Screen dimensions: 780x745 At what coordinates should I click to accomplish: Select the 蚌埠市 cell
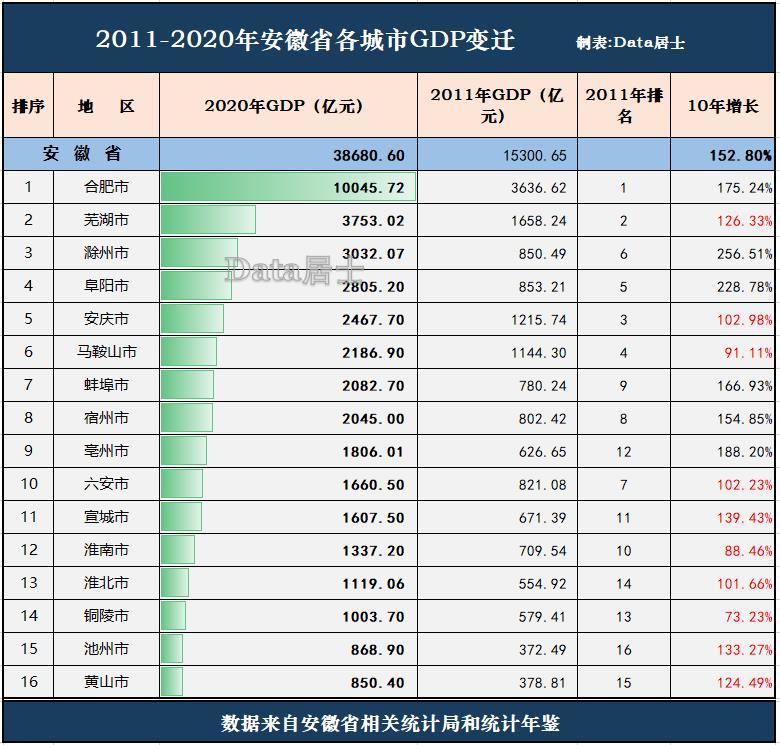pyautogui.click(x=106, y=385)
